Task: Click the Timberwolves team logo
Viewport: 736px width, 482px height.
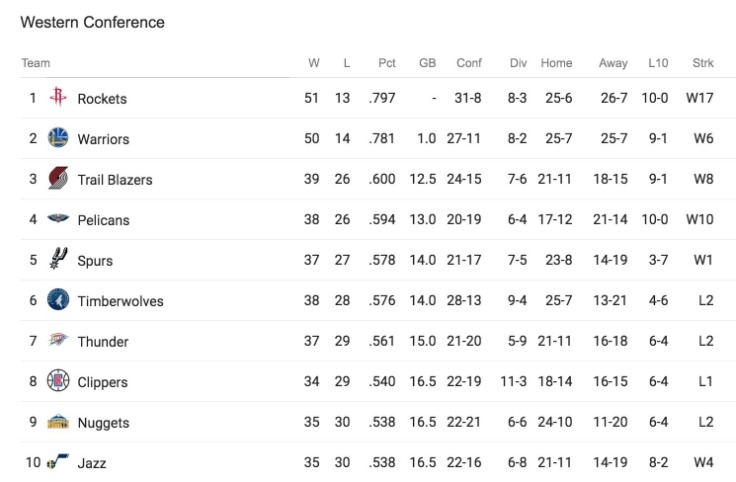Action: [58, 300]
